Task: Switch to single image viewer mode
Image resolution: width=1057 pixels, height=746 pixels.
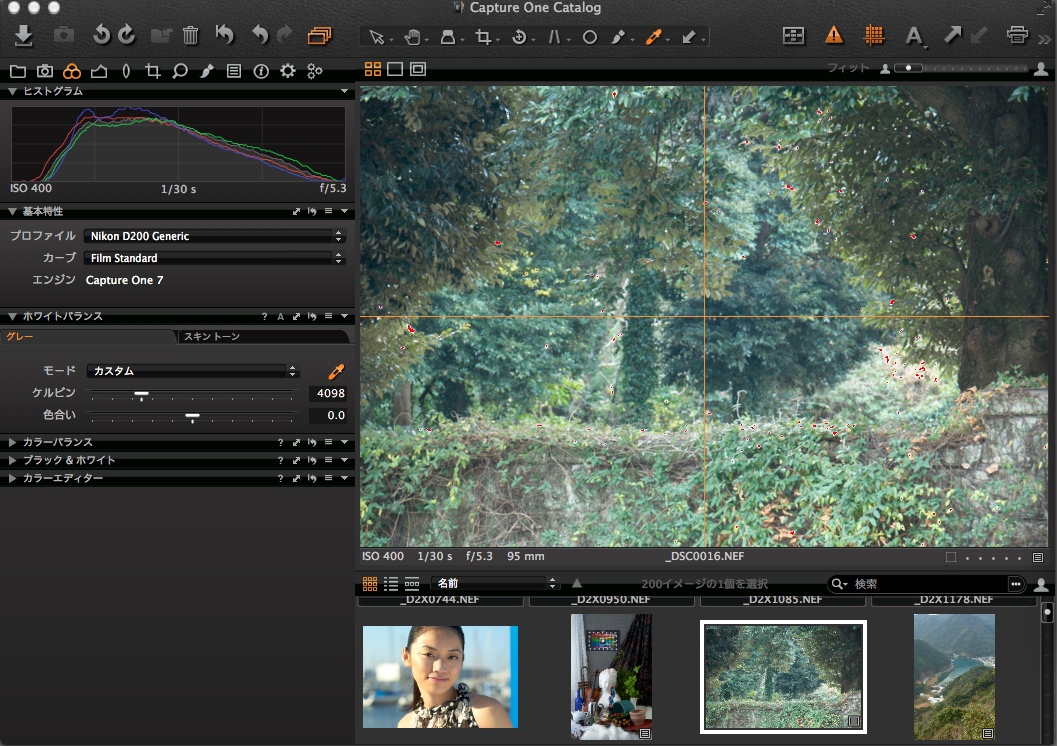Action: tap(395, 69)
